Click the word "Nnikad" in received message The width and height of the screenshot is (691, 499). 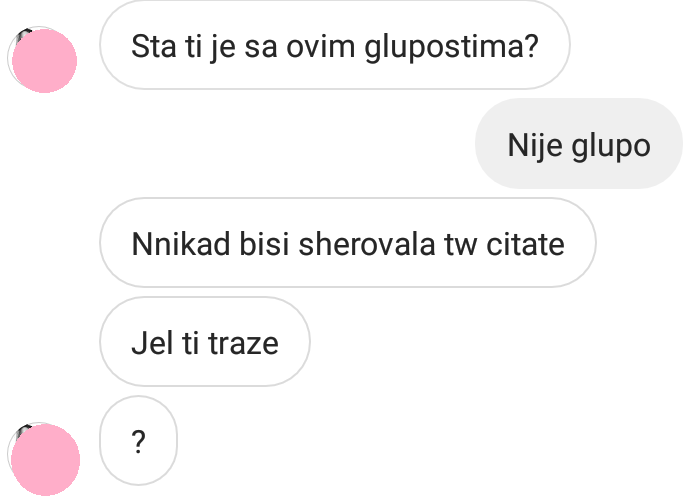181,244
